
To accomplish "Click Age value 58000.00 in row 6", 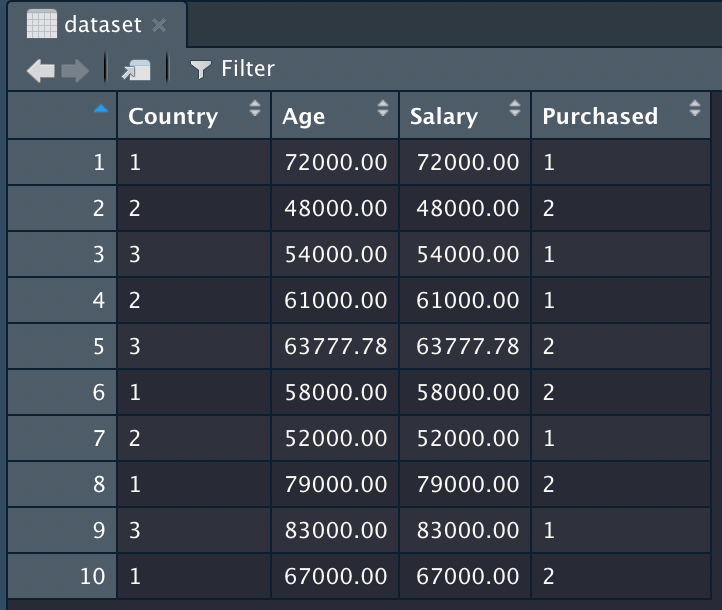I will (336, 392).
